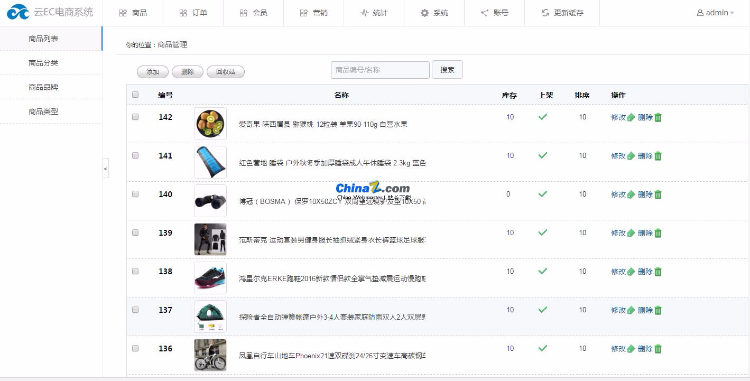Click the edit icon for product 138
The image size is (750, 381).
click(x=631, y=272)
